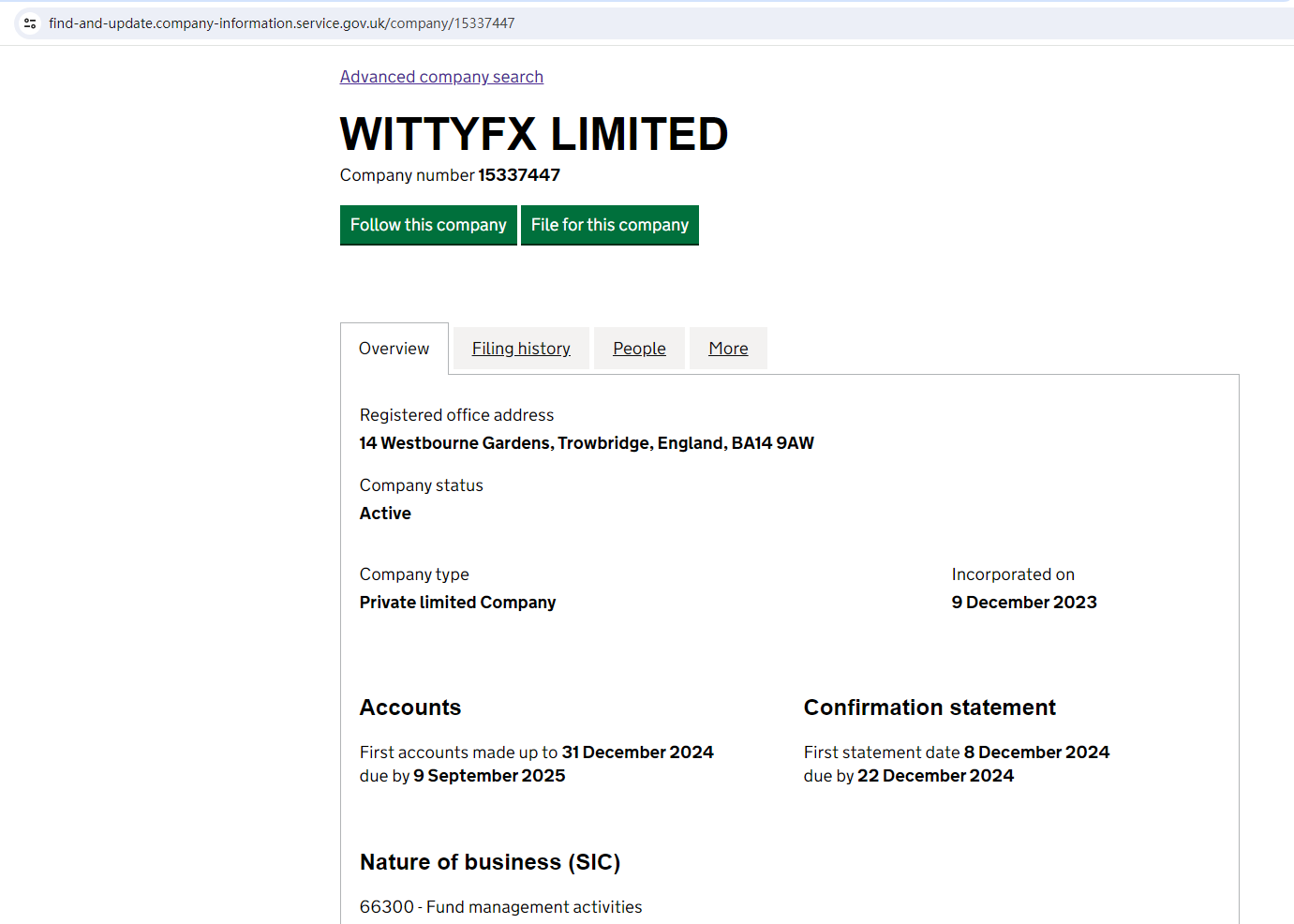This screenshot has width=1294, height=924.
Task: Click the accounts date 31 December 2024
Action: tap(637, 753)
